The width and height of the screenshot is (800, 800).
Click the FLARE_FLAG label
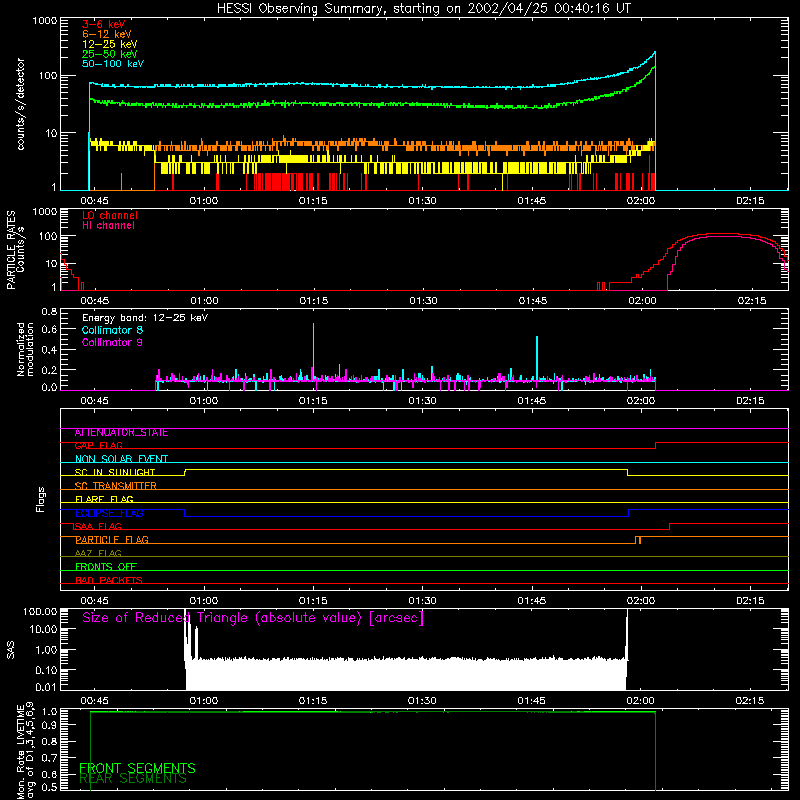point(104,499)
